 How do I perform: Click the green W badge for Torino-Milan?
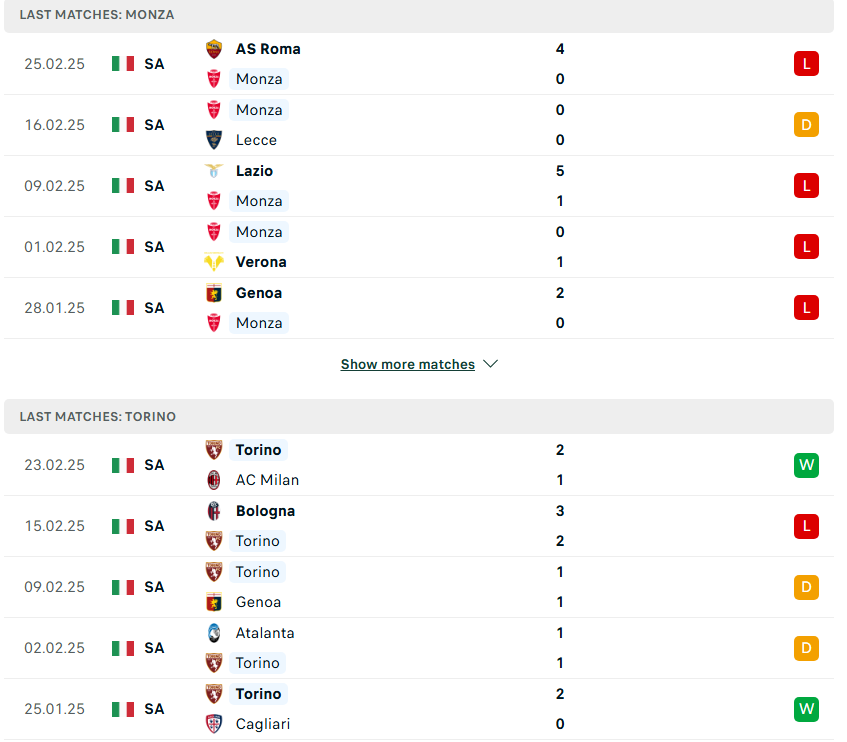pos(806,465)
